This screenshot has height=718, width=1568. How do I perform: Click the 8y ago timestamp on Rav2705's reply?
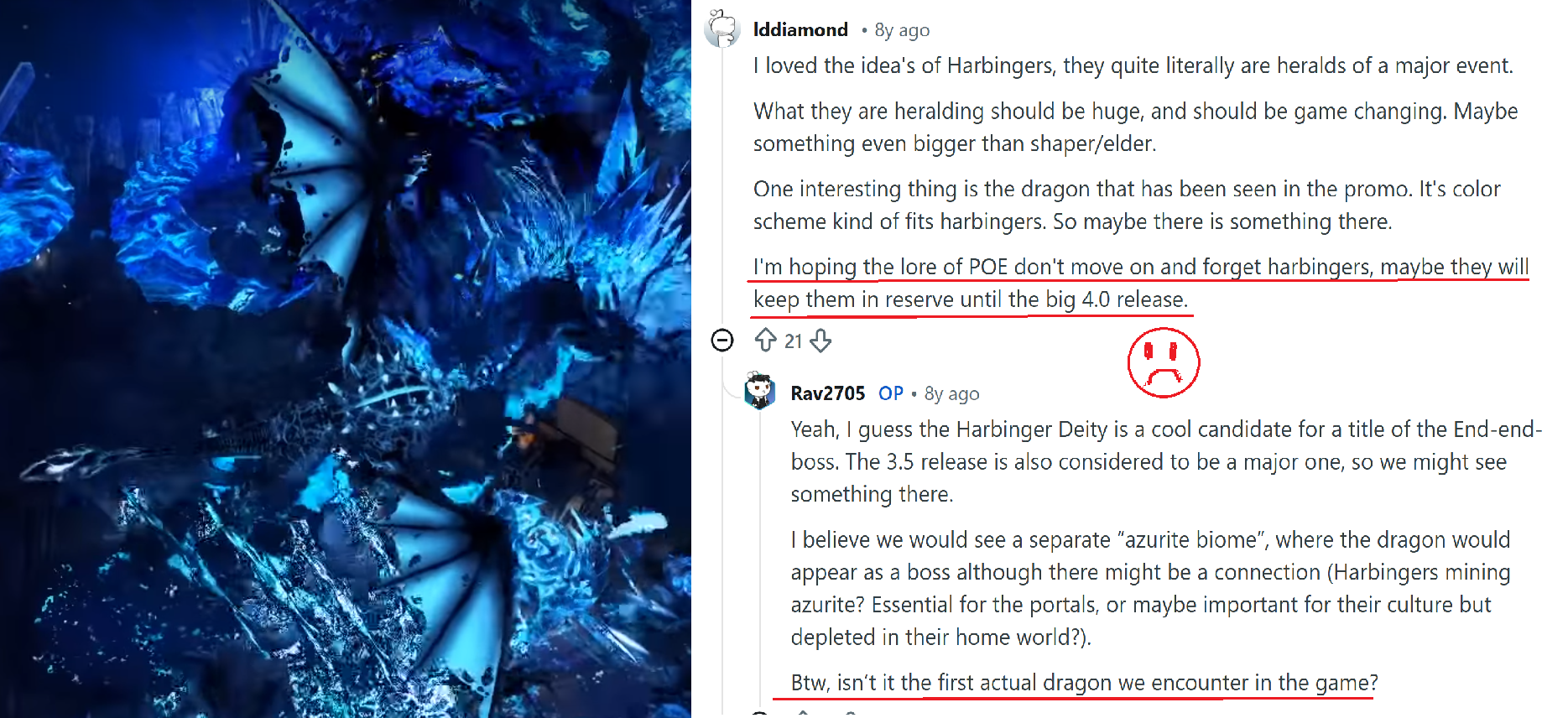click(x=951, y=393)
